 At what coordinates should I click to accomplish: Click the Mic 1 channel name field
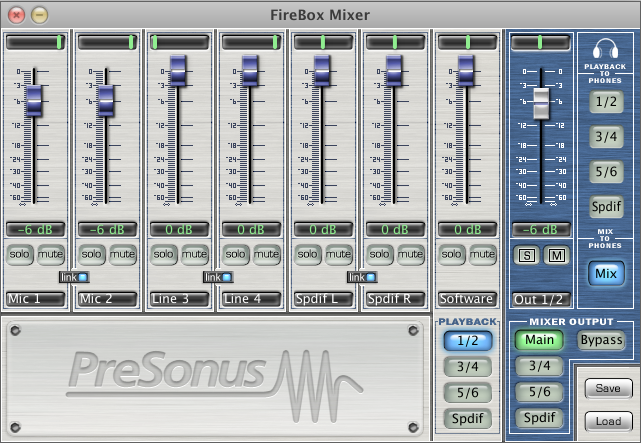tap(36, 299)
